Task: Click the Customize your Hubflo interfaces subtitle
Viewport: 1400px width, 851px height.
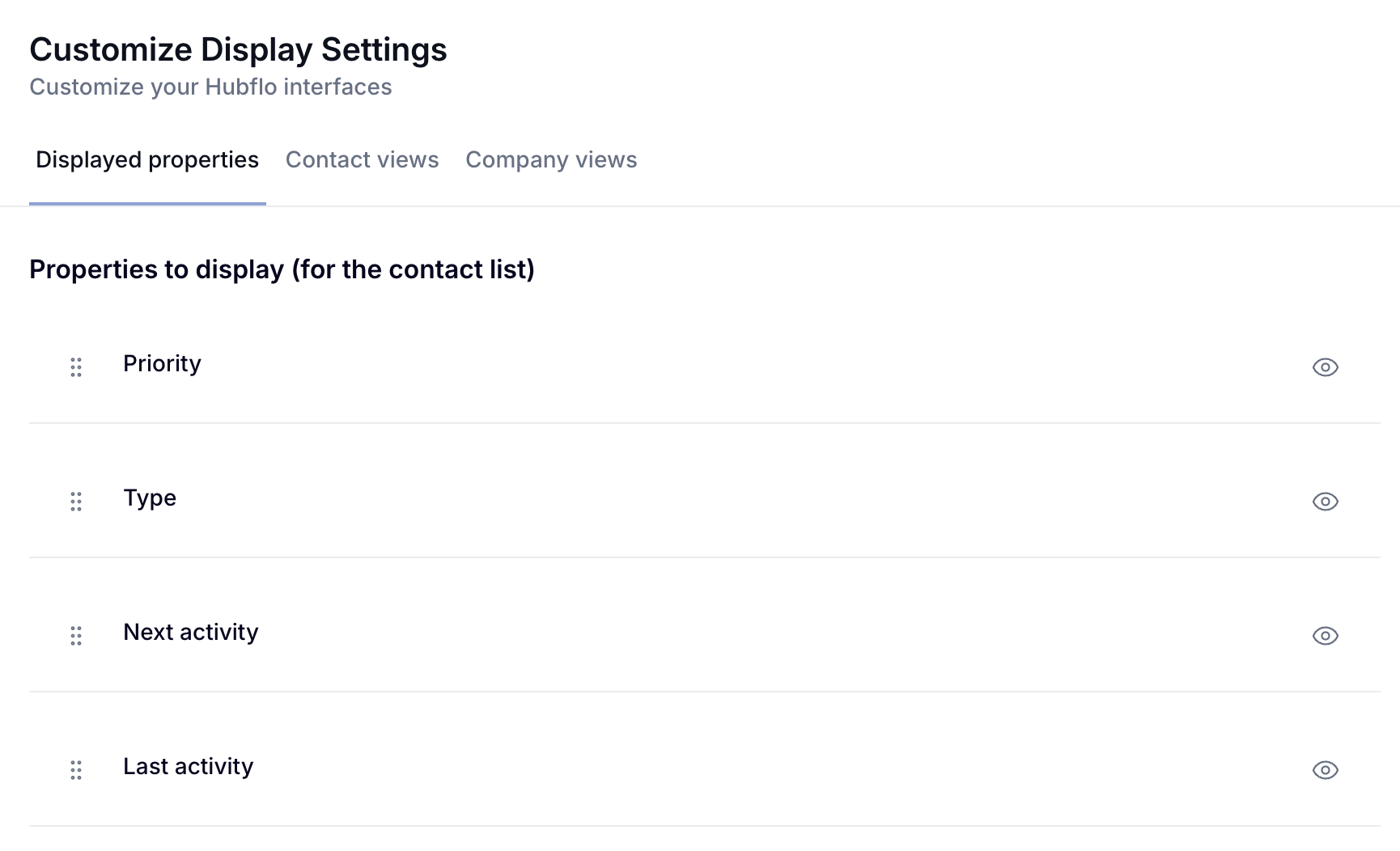Action: click(210, 87)
